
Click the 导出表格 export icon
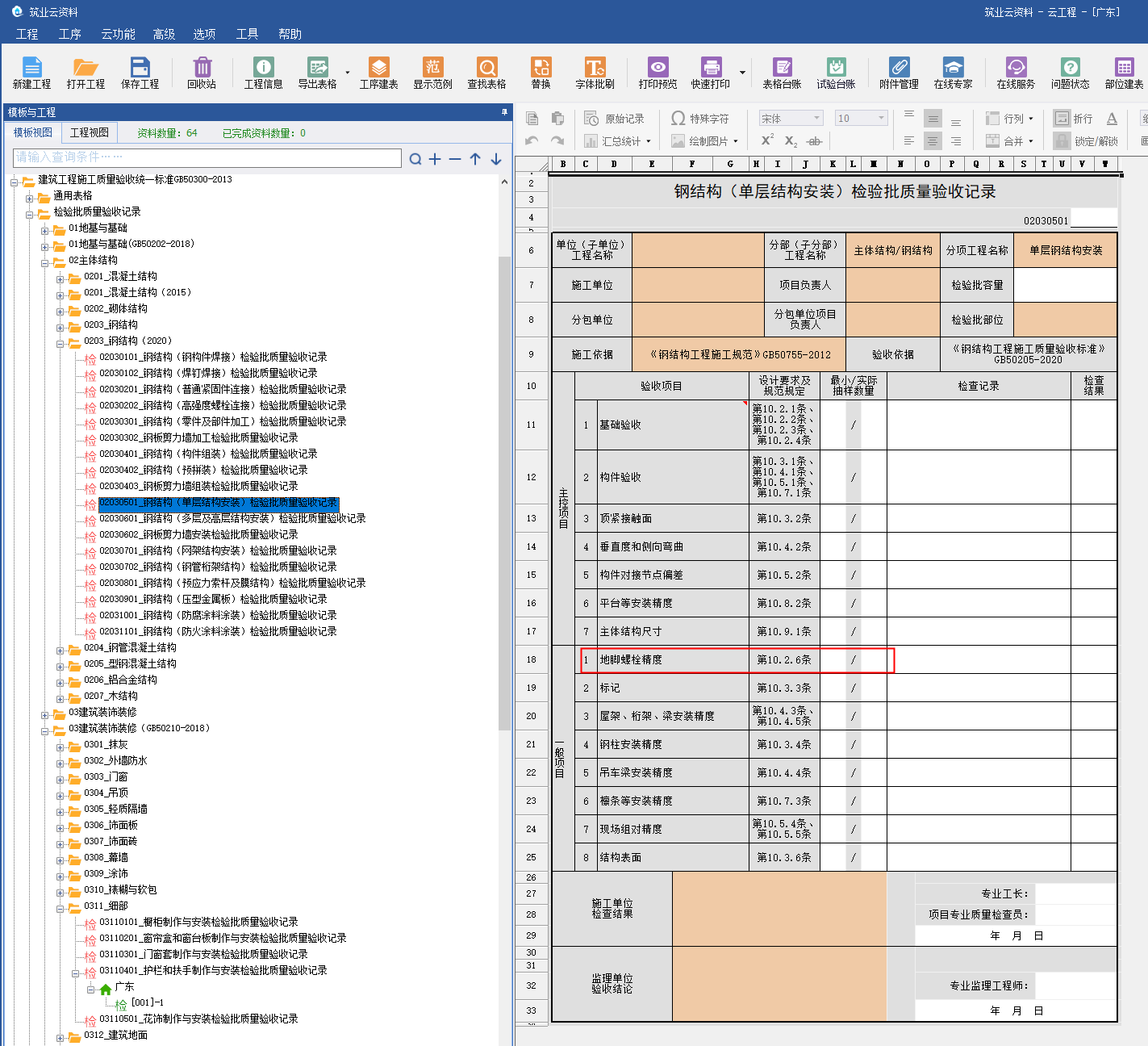click(x=317, y=73)
